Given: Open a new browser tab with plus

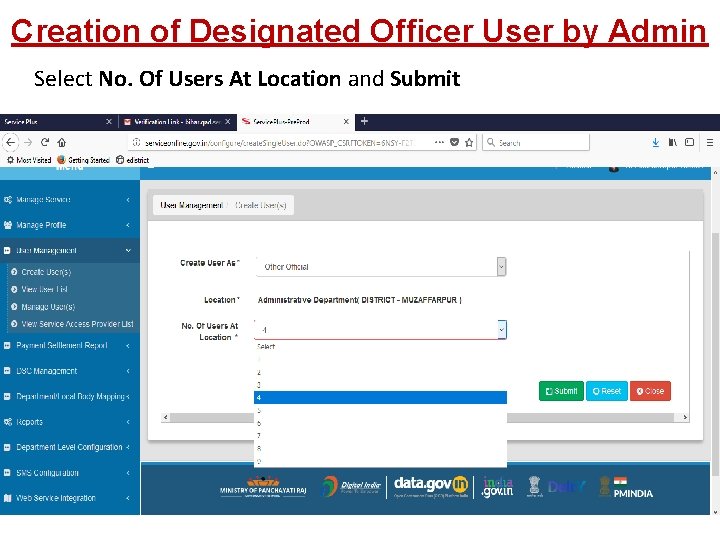Looking at the screenshot, I should click(364, 121).
